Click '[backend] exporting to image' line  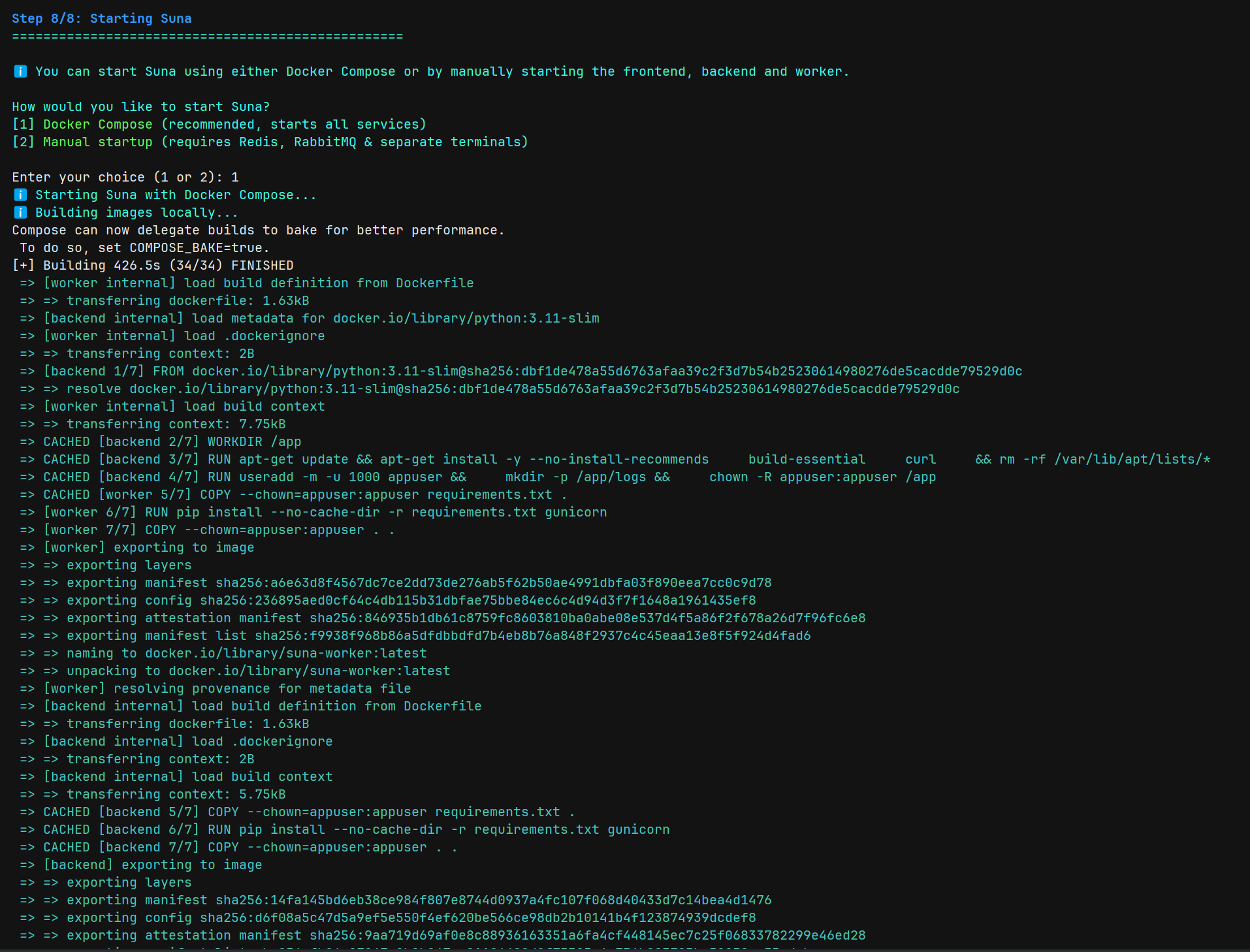[x=141, y=865]
